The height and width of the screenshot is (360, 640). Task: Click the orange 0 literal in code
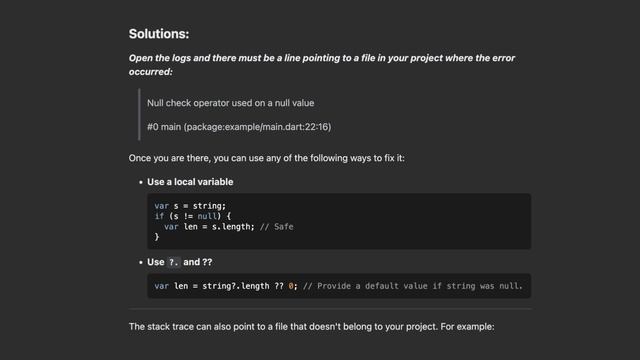291,286
